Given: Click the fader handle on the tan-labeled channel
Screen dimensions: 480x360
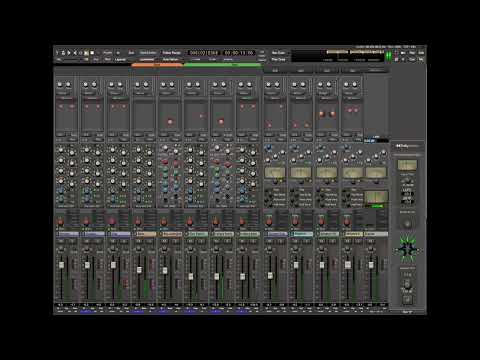Looking at the screenshot, I should pos(139,269).
